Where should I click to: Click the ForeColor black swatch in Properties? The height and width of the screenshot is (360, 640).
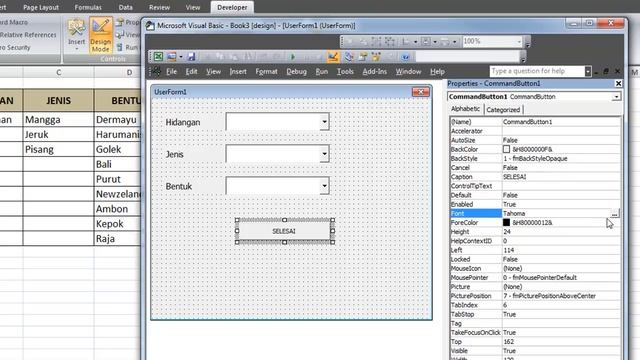pyautogui.click(x=507, y=222)
